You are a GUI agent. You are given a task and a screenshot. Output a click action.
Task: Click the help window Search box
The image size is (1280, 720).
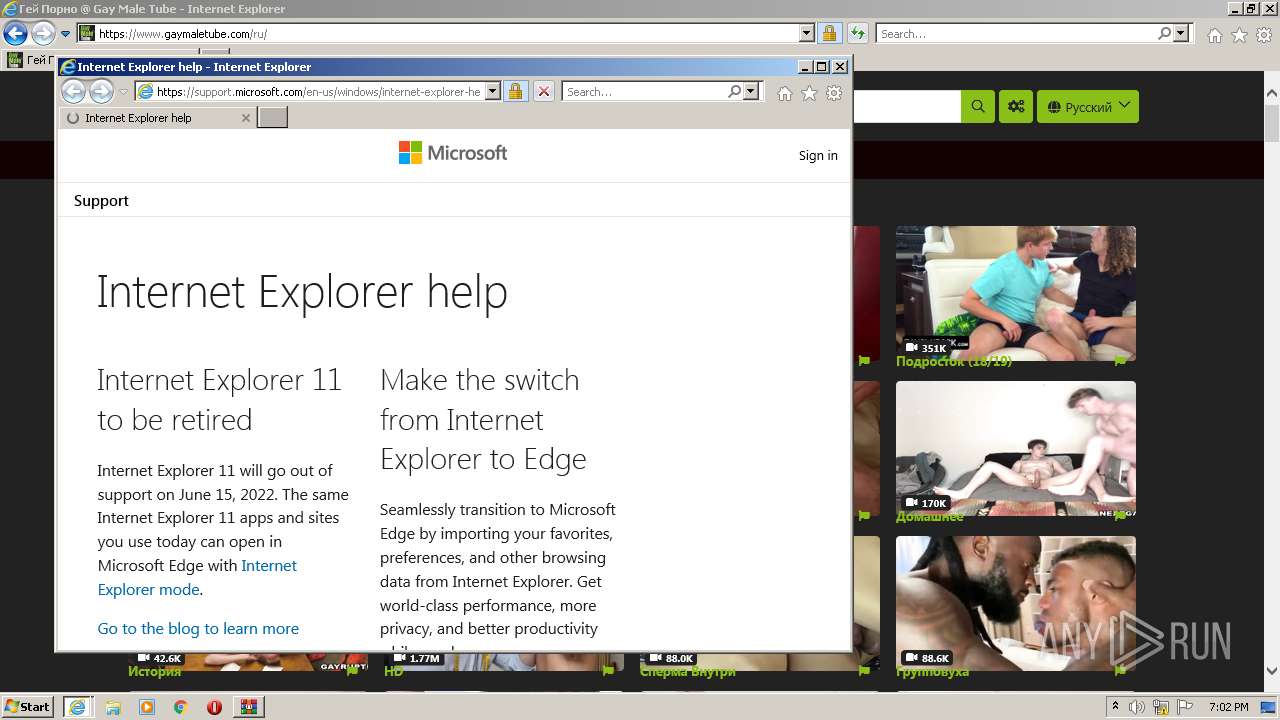(x=645, y=92)
